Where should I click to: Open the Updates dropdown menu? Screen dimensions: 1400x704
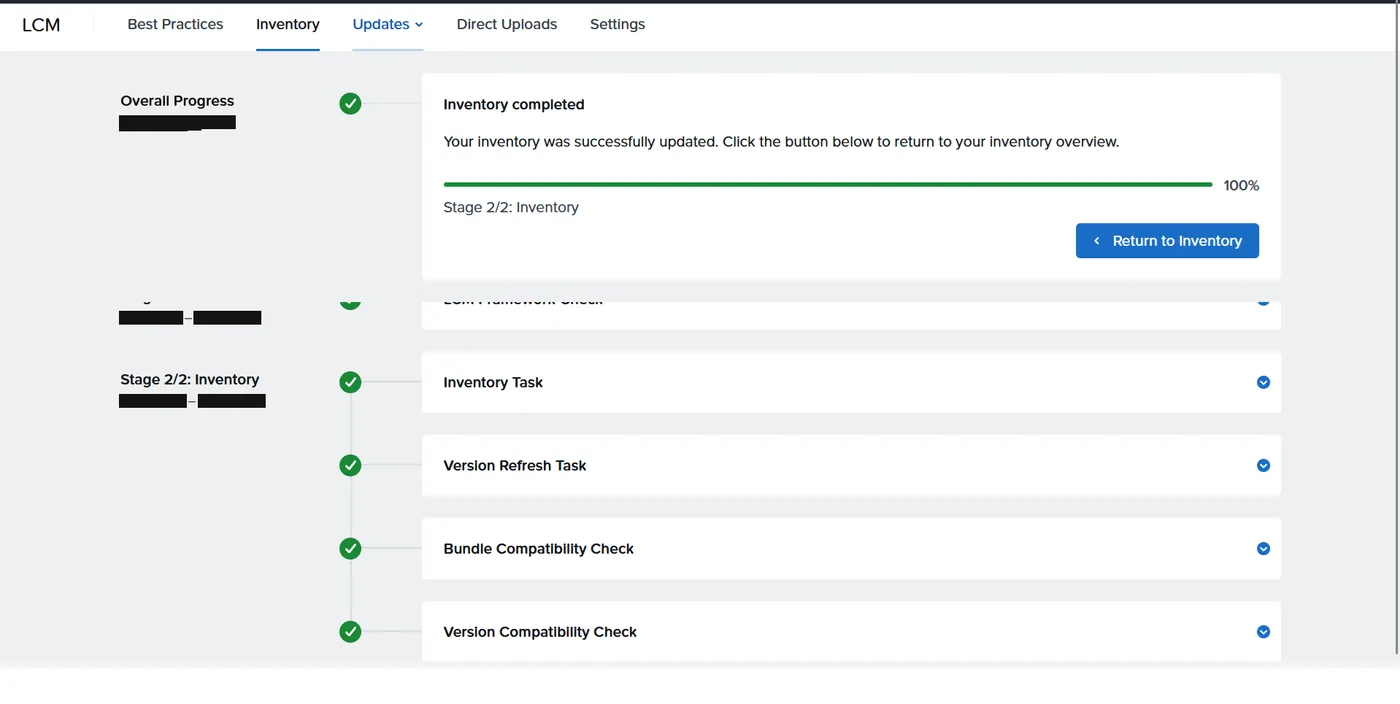click(388, 24)
